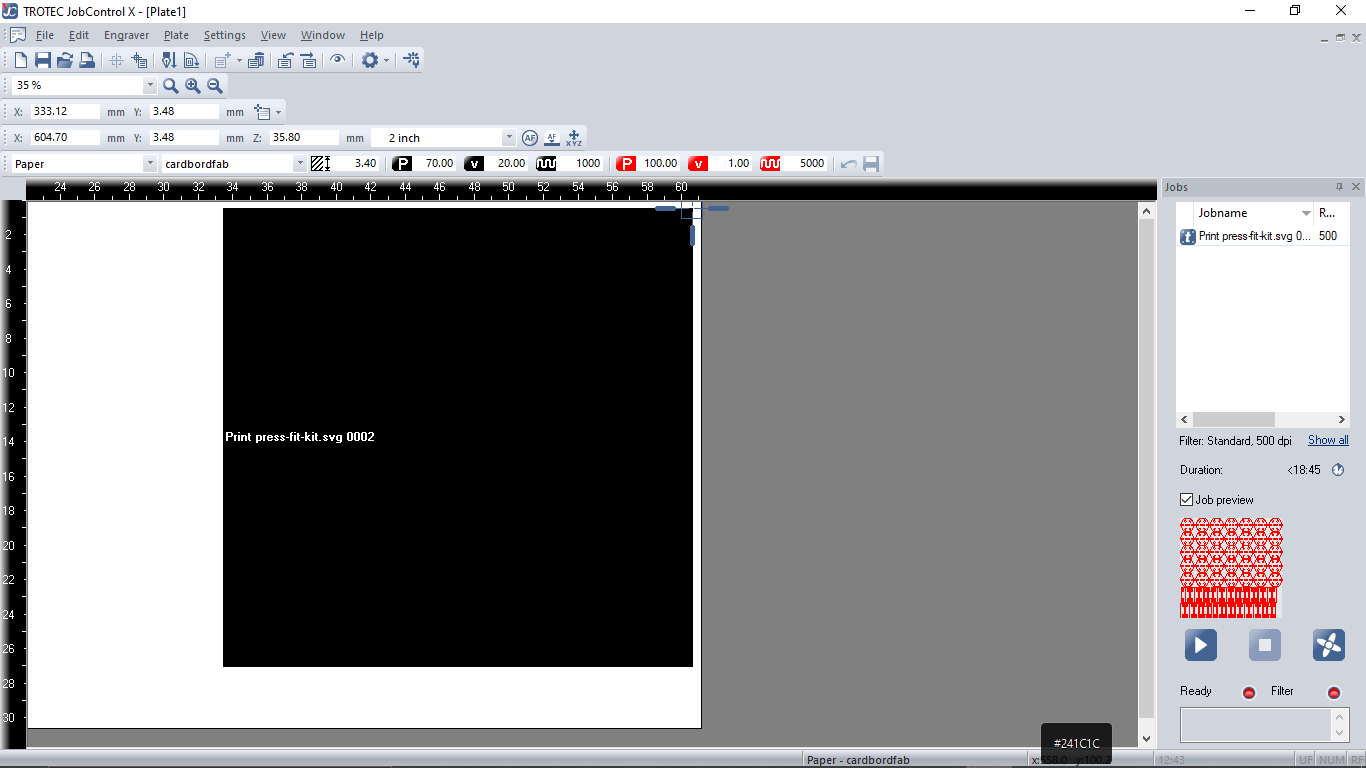Click the circular AF autofocus icon
Image resolution: width=1366 pixels, height=768 pixels.
pos(530,138)
